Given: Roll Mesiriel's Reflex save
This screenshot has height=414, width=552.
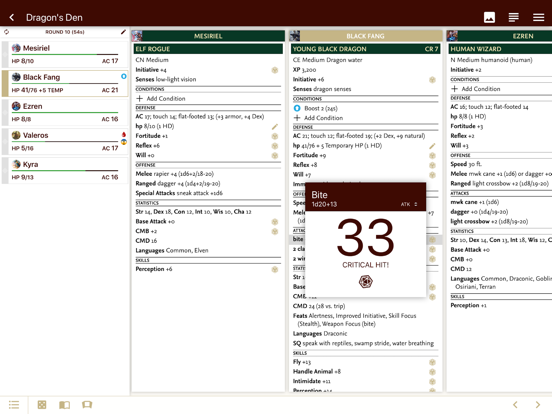Looking at the screenshot, I should (x=275, y=146).
